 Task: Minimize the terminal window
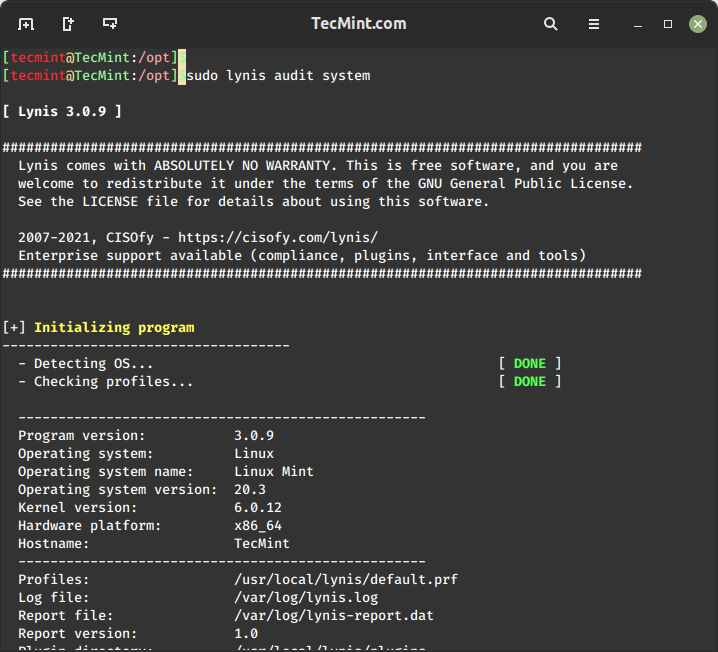point(639,23)
